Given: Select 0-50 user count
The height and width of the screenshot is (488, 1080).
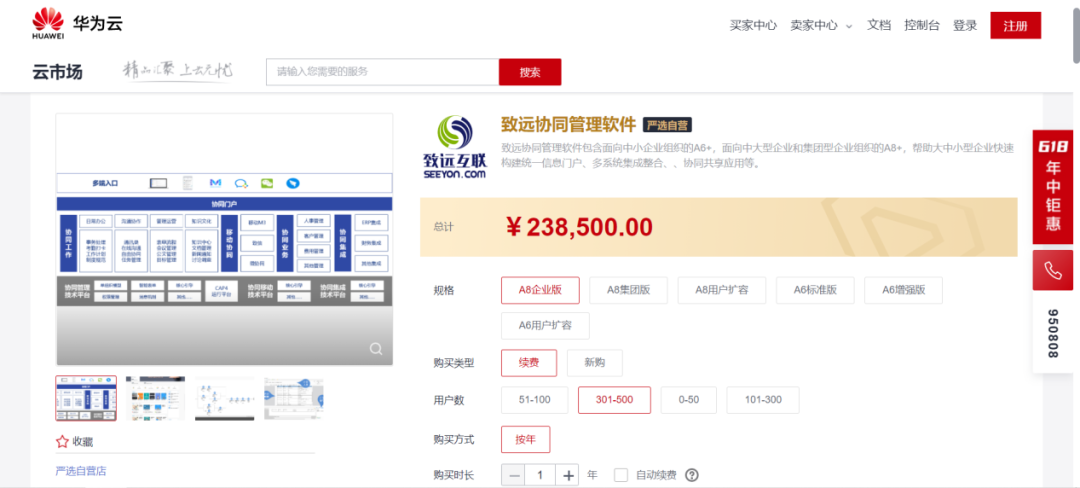Looking at the screenshot, I should pyautogui.click(x=689, y=400).
